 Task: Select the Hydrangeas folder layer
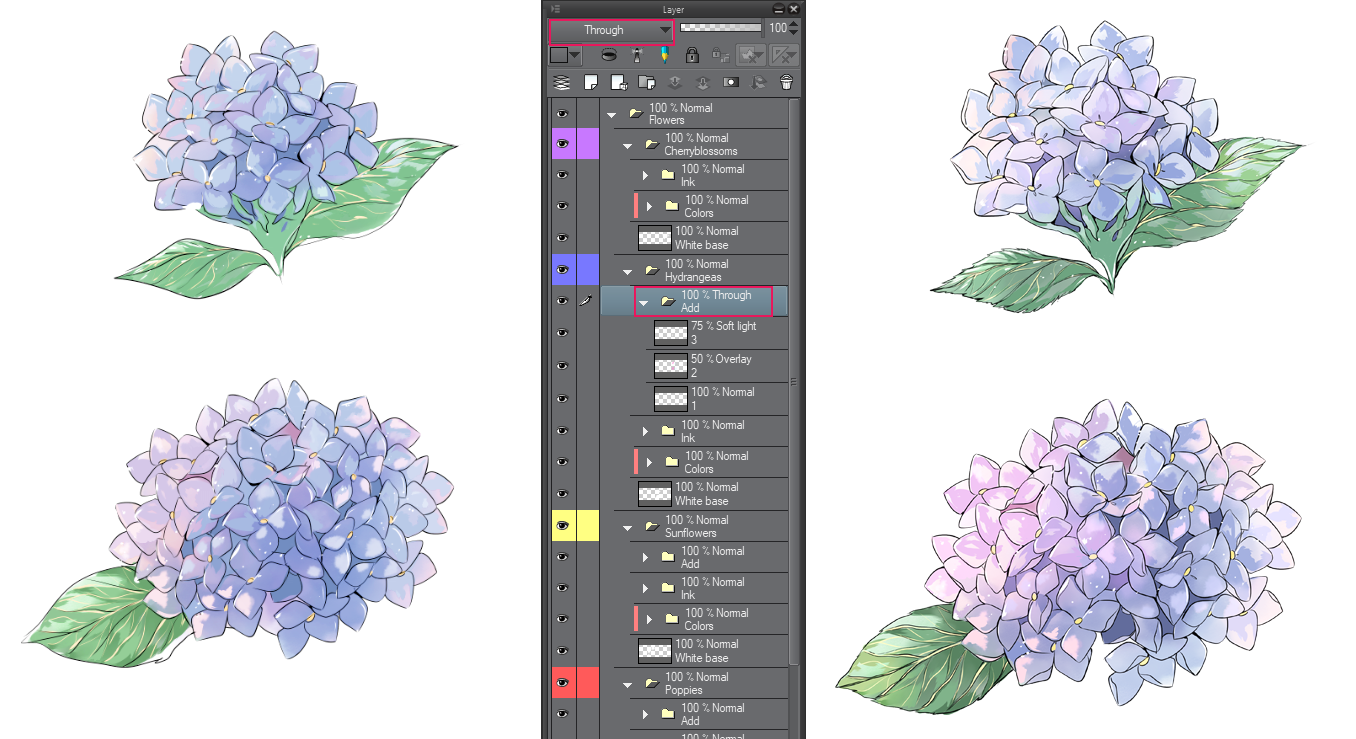[710, 270]
